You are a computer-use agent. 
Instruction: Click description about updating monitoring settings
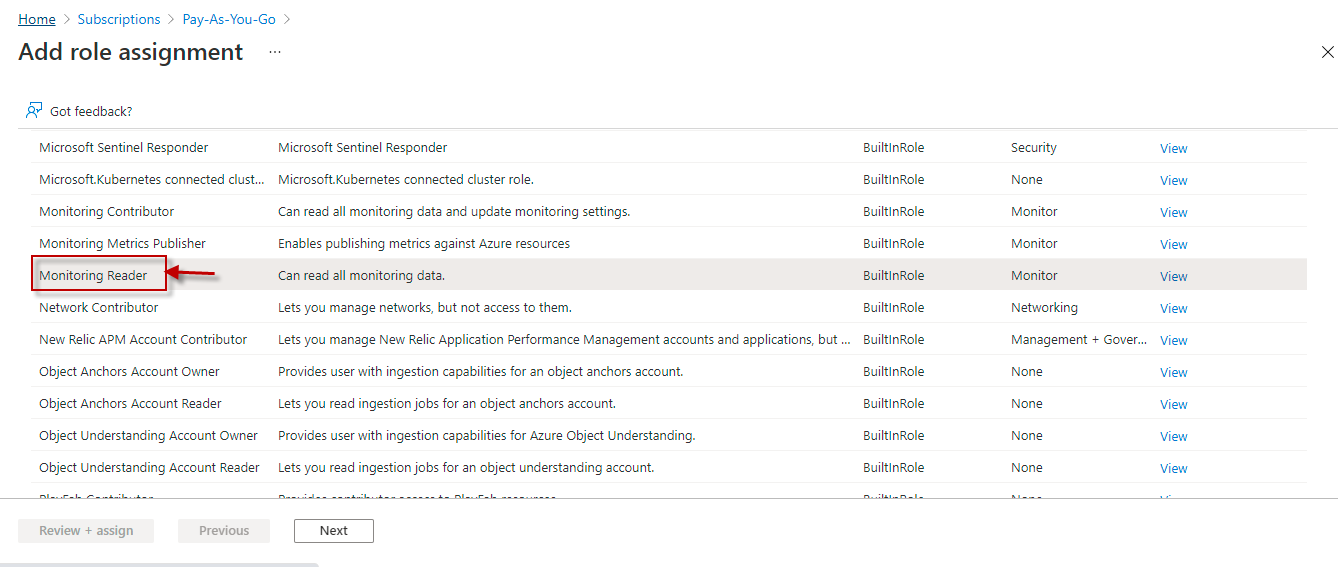click(454, 211)
